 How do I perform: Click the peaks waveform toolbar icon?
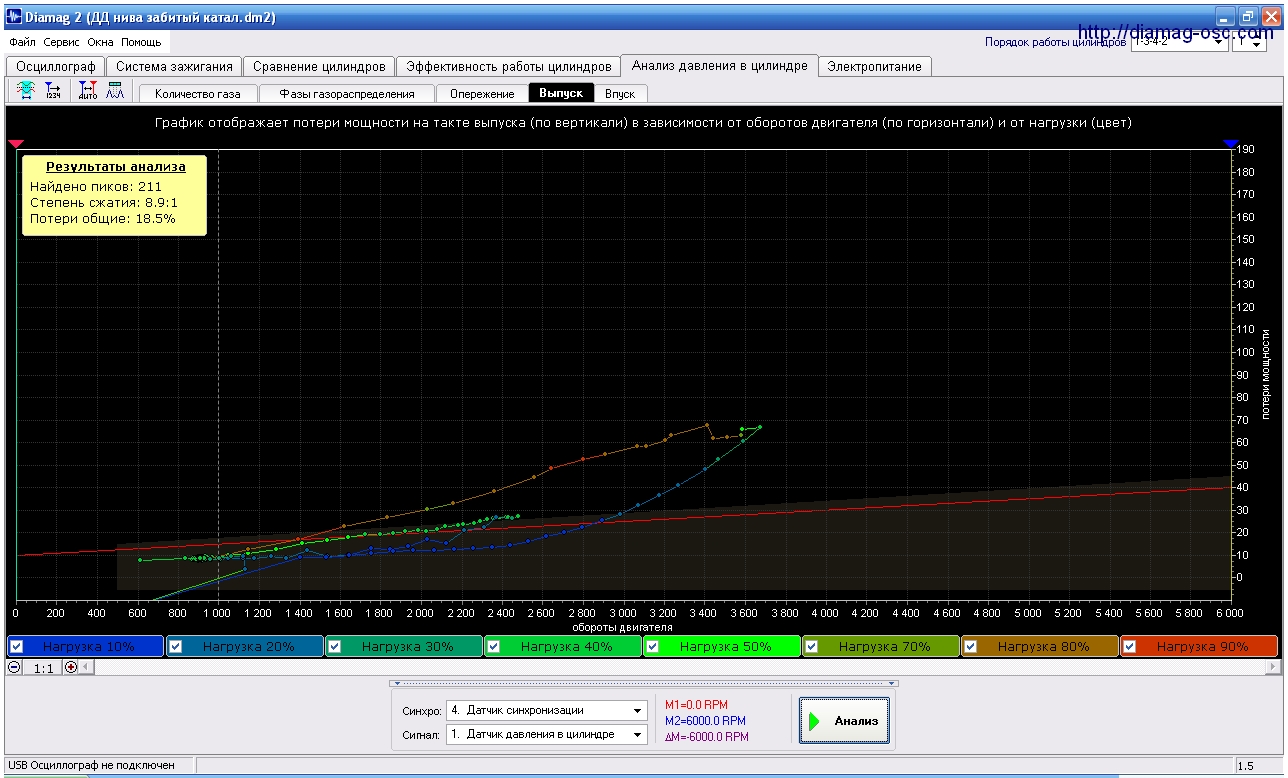tap(114, 91)
